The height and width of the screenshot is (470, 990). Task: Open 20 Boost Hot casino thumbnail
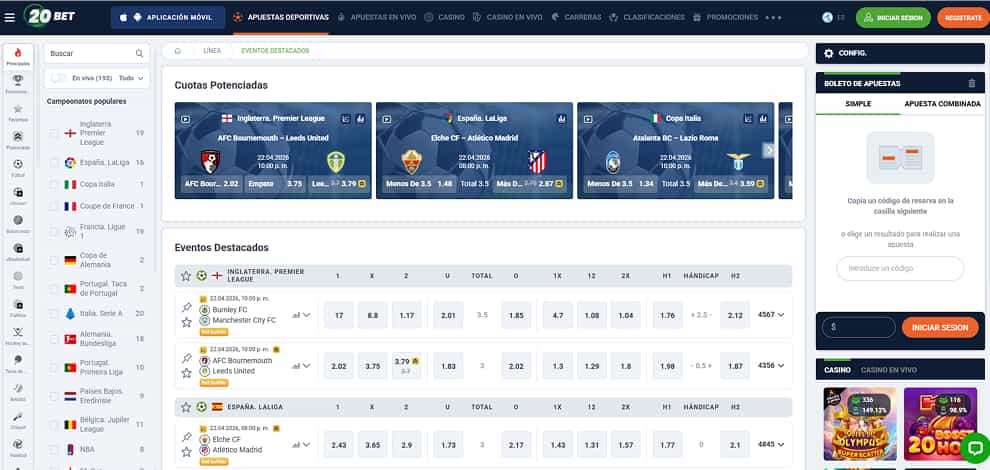click(x=940, y=424)
